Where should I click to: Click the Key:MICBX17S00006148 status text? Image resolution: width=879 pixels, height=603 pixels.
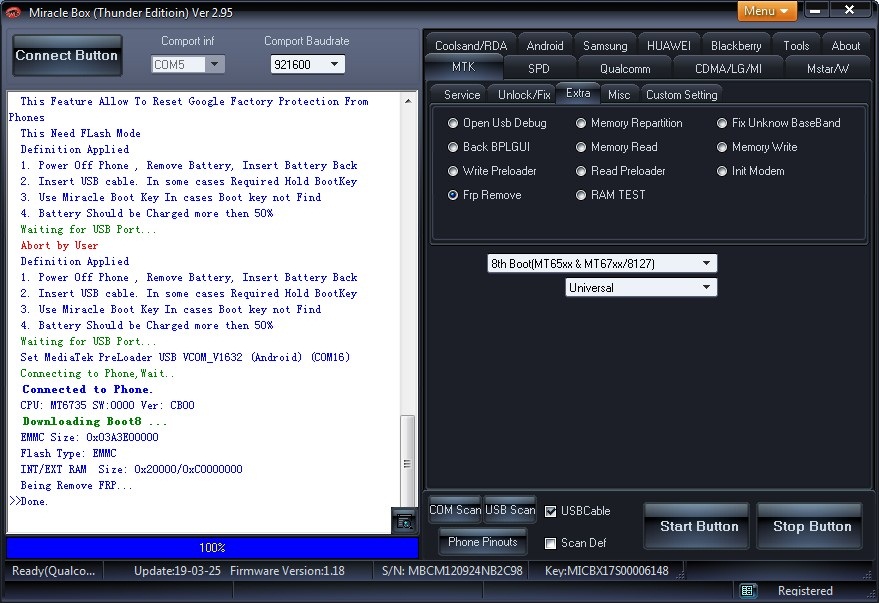click(607, 571)
